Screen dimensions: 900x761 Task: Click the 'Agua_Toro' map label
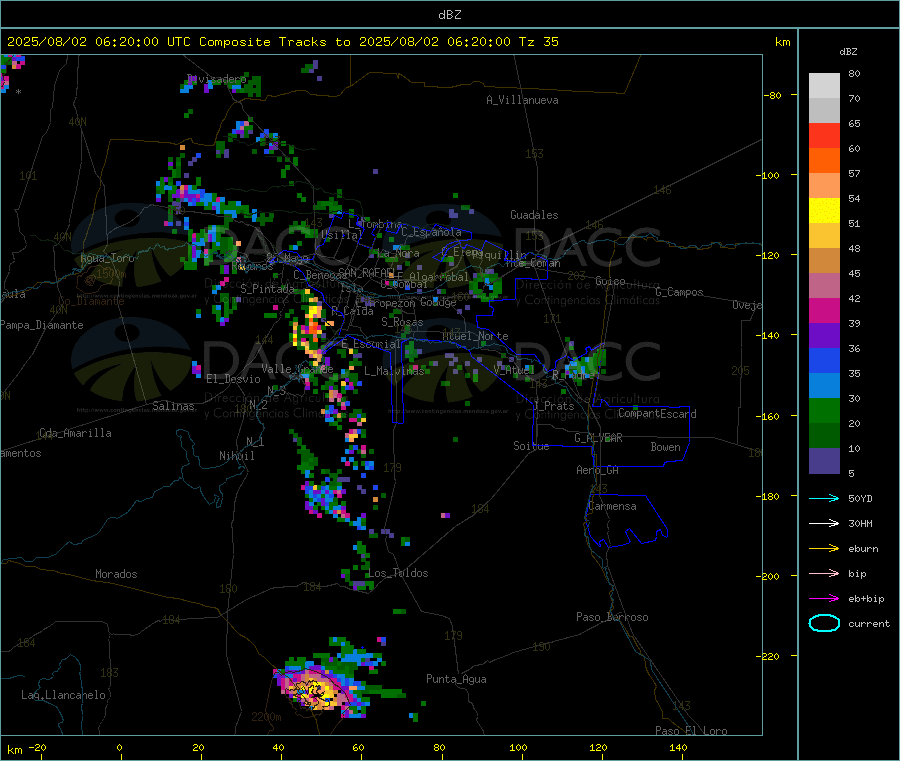pyautogui.click(x=107, y=258)
